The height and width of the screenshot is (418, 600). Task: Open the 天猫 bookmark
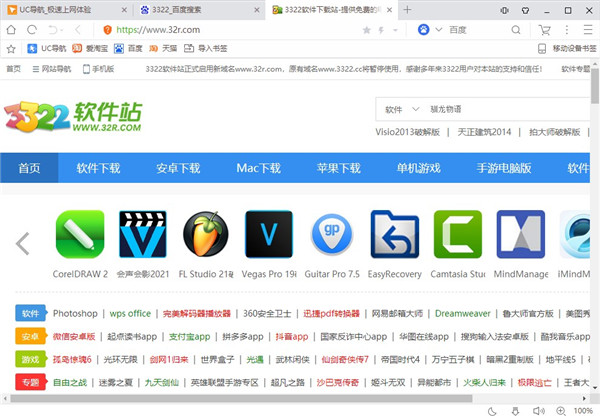tap(163, 48)
